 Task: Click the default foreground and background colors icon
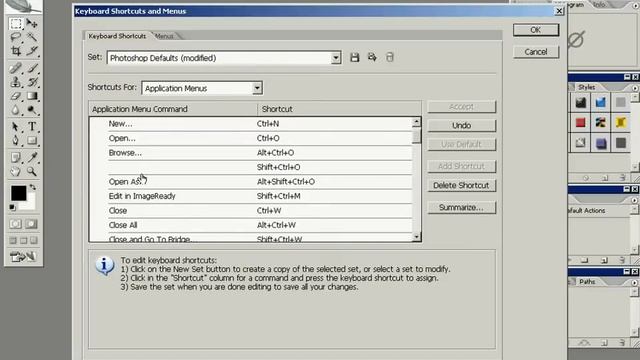tap(12, 207)
